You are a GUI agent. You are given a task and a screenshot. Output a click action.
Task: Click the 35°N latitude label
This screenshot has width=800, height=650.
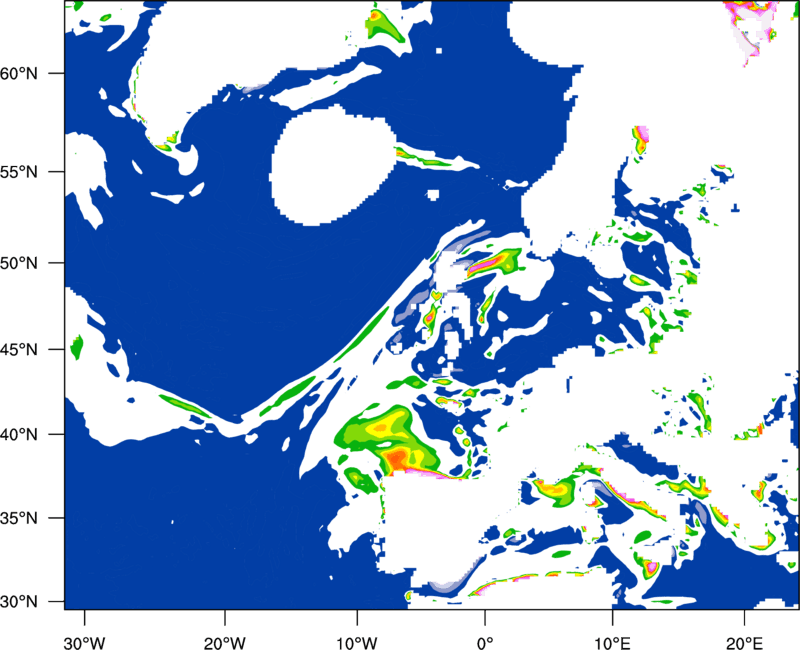tap(19, 518)
